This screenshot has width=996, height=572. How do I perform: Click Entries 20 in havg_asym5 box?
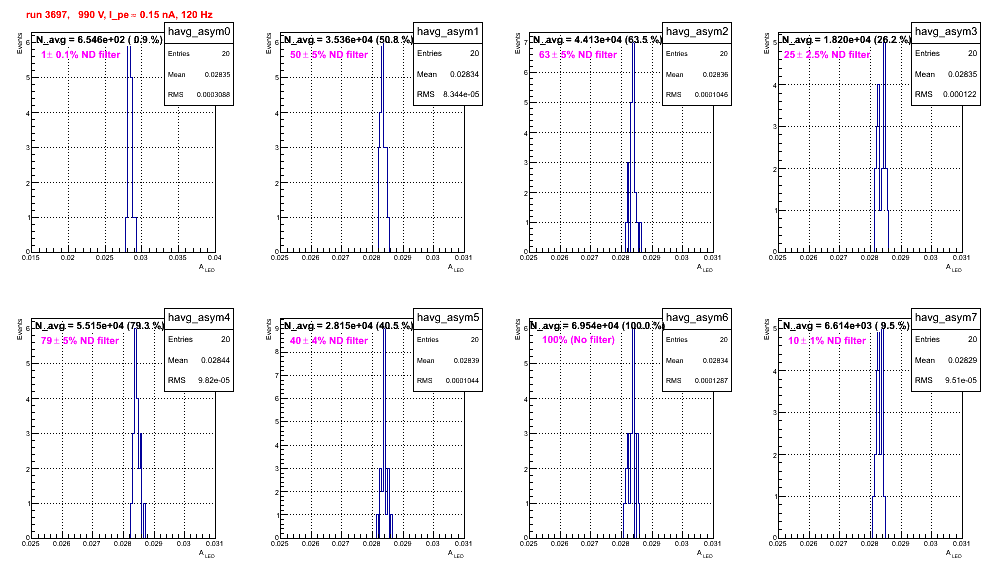[448, 340]
